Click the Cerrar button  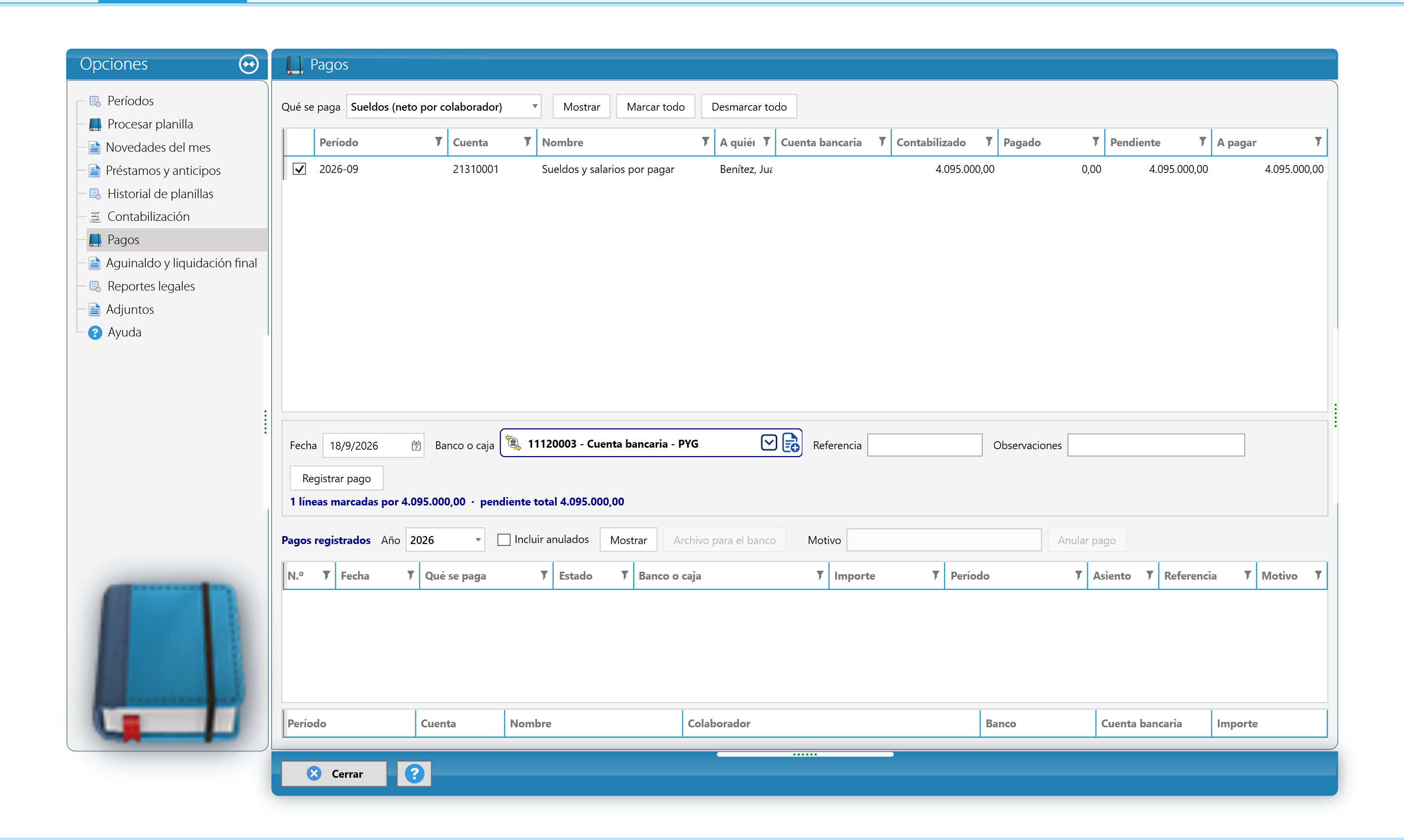point(334,773)
